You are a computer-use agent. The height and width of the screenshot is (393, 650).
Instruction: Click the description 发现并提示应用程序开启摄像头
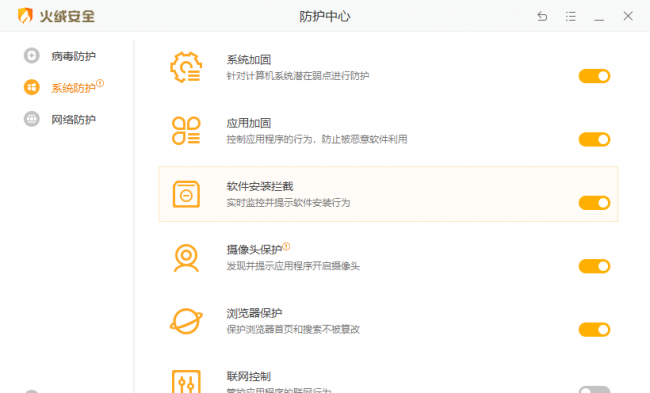[293, 266]
